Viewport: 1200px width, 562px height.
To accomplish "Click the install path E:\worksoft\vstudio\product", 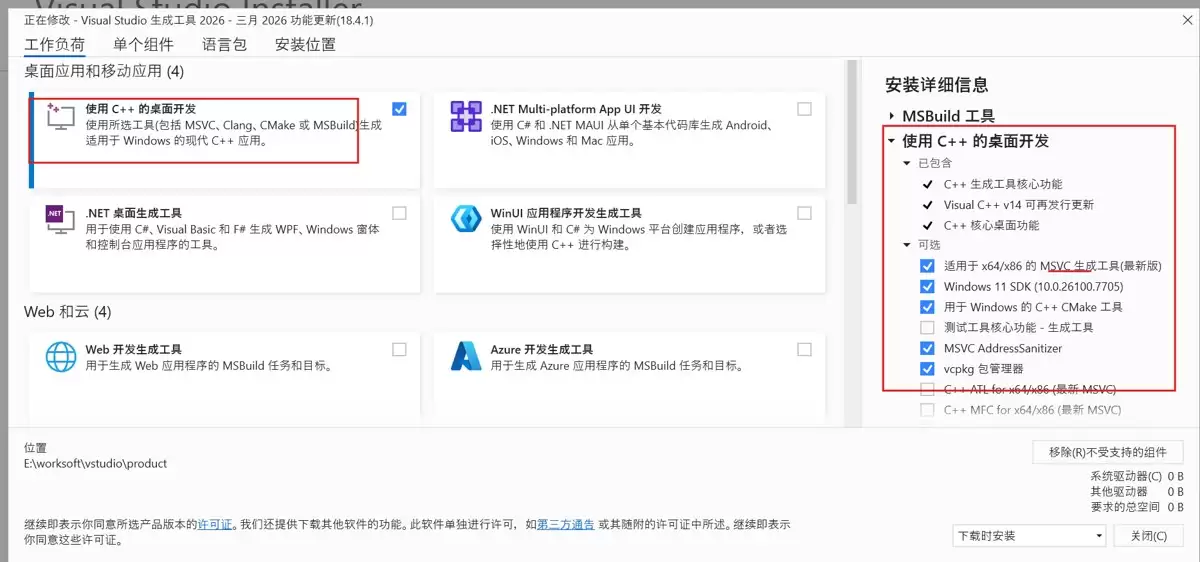I will pos(96,463).
